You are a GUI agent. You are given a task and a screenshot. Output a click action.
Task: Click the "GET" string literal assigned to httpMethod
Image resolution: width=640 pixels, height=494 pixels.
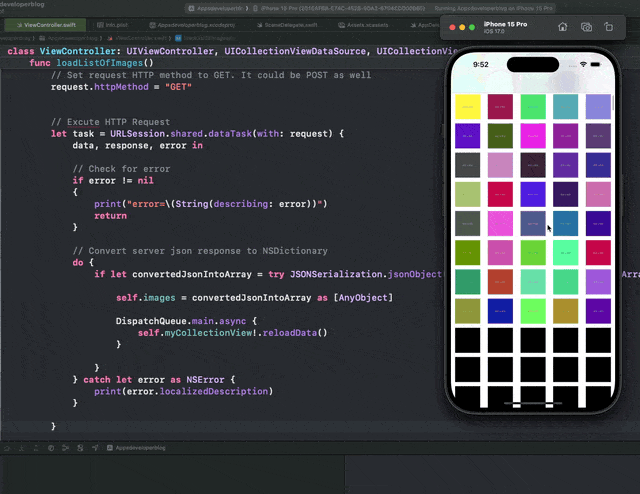click(178, 87)
